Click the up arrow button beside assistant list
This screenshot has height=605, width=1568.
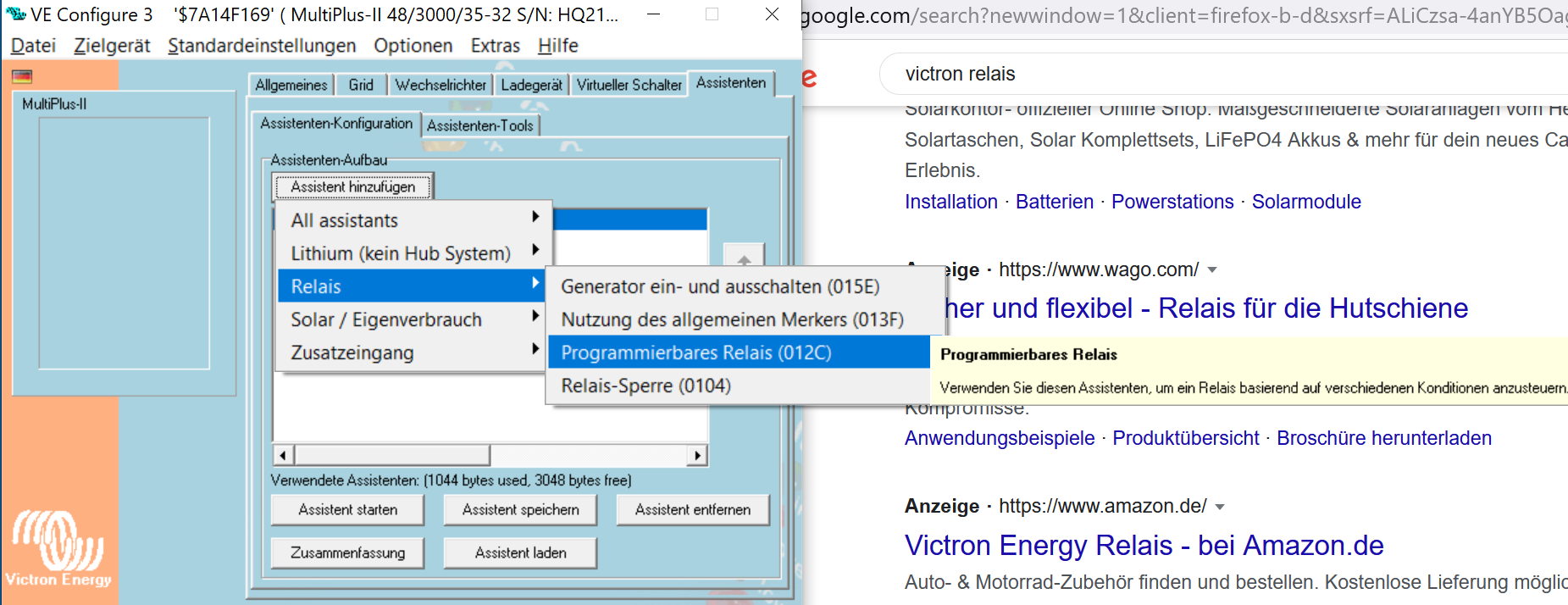[x=744, y=257]
